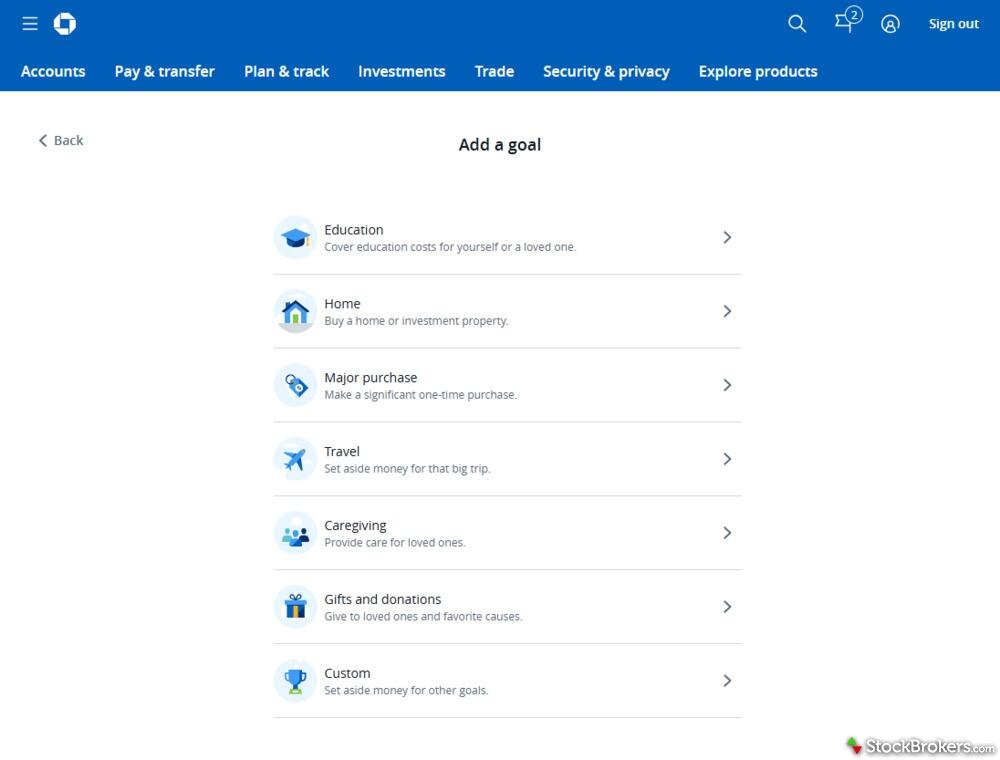Click the Gifts and donations gift icon
The width and height of the screenshot is (1000, 760).
295,607
